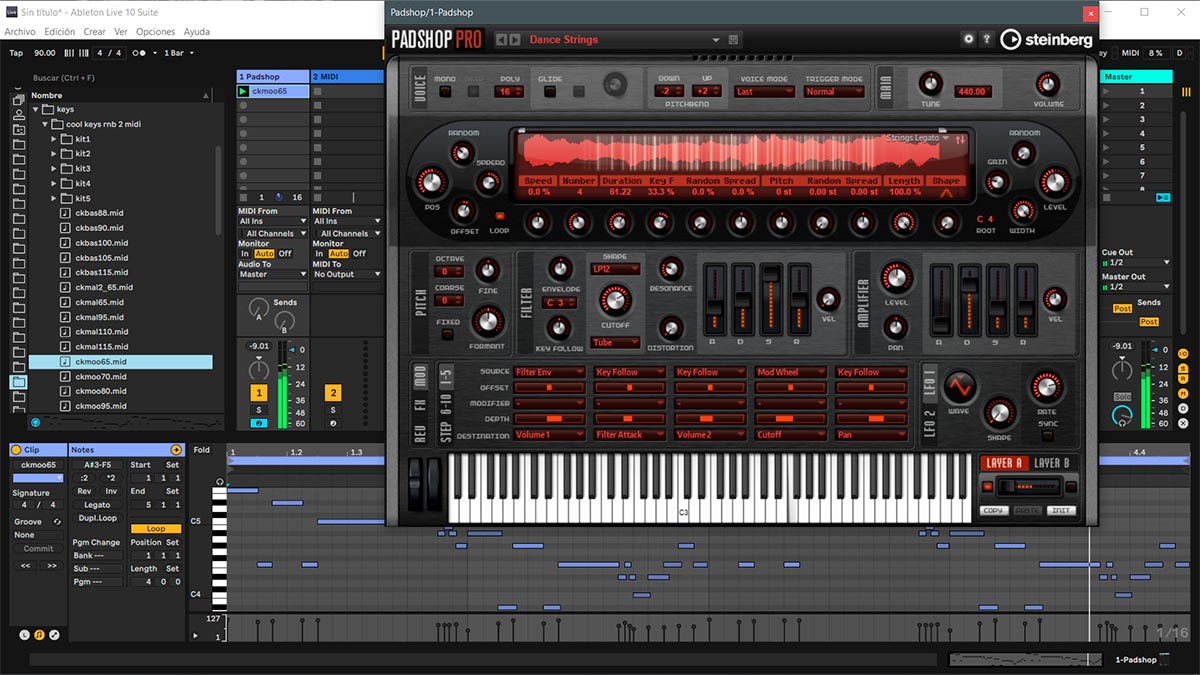Screen dimensions: 1200x675
Task: Open Cutoff destination dropdown
Action: pyautogui.click(x=791, y=435)
